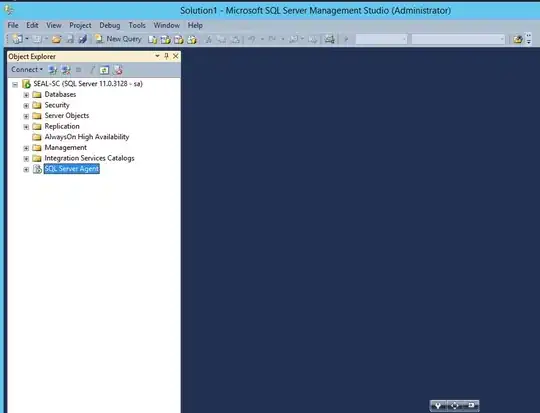
Task: Click the Properties Window icon at toolbar end
Action: point(518,39)
